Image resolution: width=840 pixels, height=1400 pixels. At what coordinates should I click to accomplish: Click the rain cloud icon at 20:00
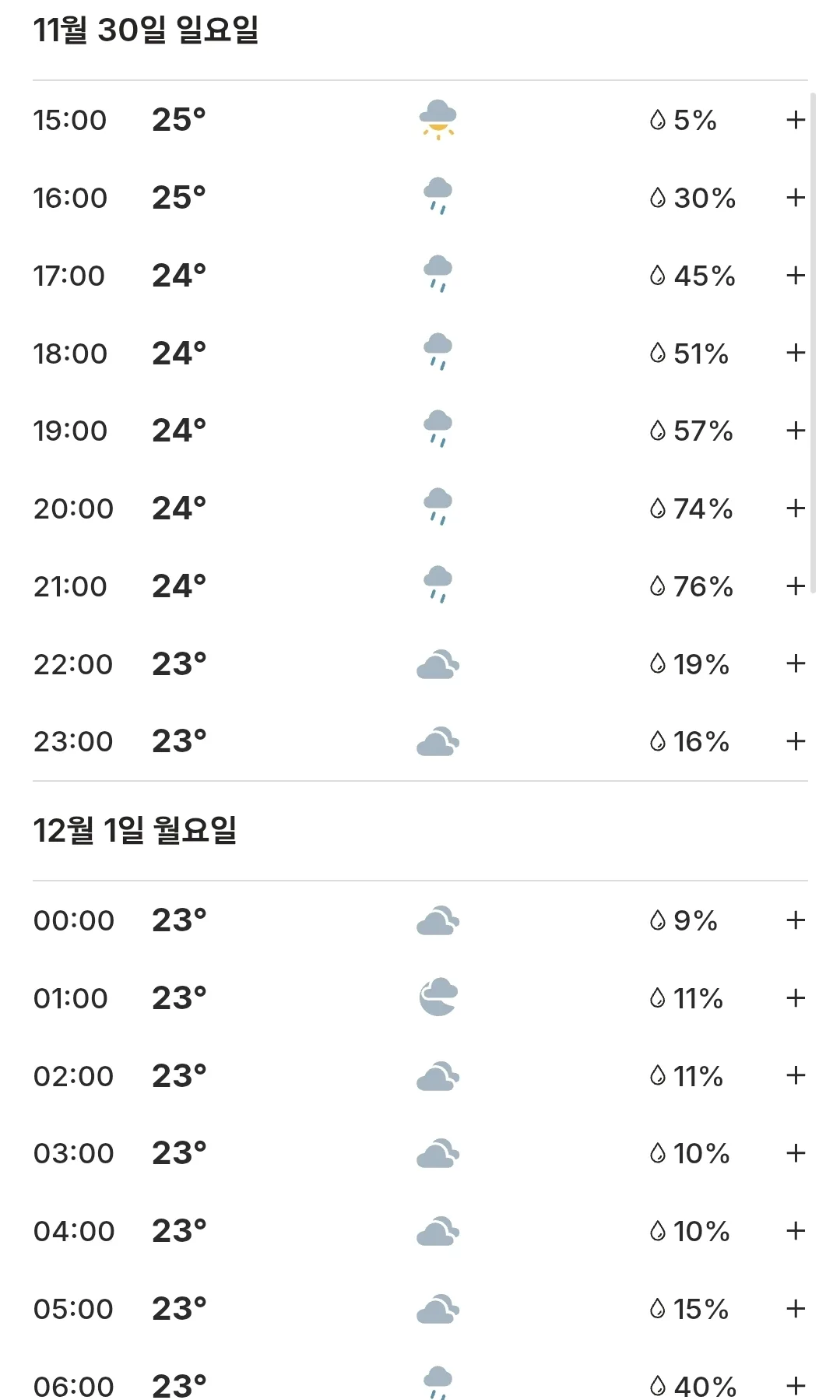coord(438,507)
